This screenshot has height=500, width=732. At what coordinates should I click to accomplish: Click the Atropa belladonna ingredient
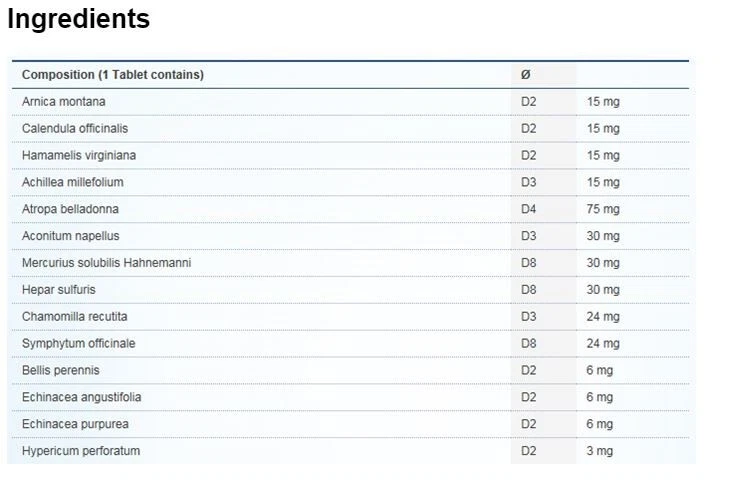[70, 210]
